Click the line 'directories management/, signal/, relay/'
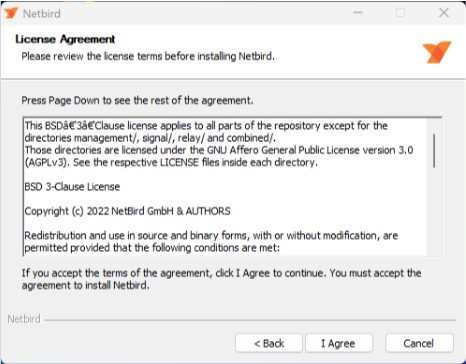 [x=150, y=138]
